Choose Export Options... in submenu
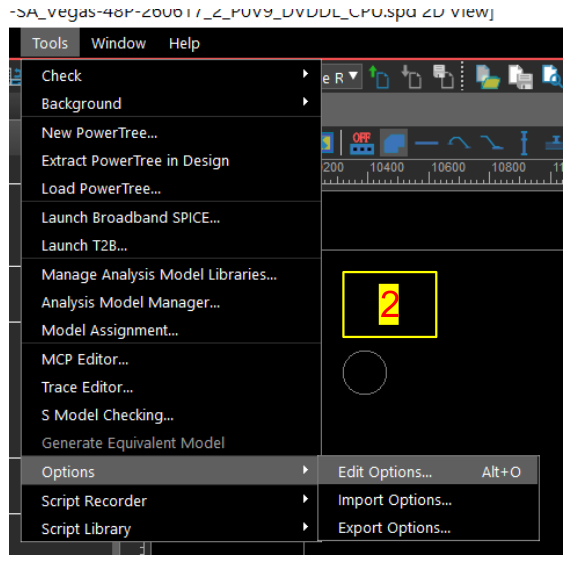This screenshot has height=564, width=572. coord(429,528)
